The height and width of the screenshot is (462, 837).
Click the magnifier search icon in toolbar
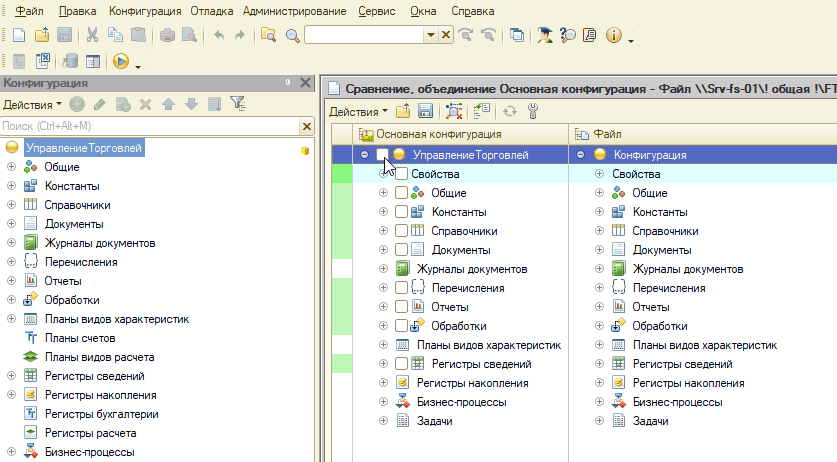(x=293, y=36)
